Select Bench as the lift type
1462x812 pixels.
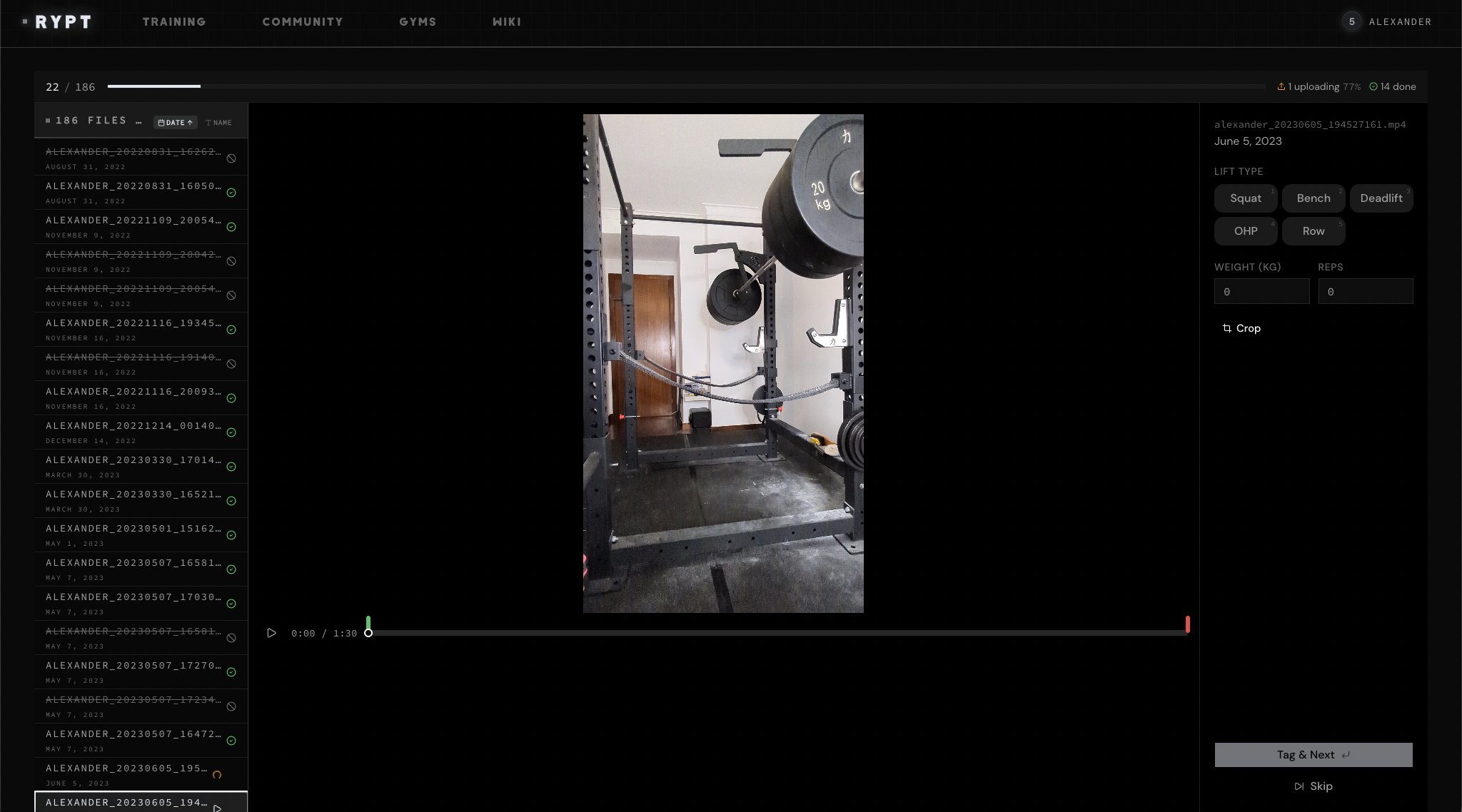tap(1313, 198)
